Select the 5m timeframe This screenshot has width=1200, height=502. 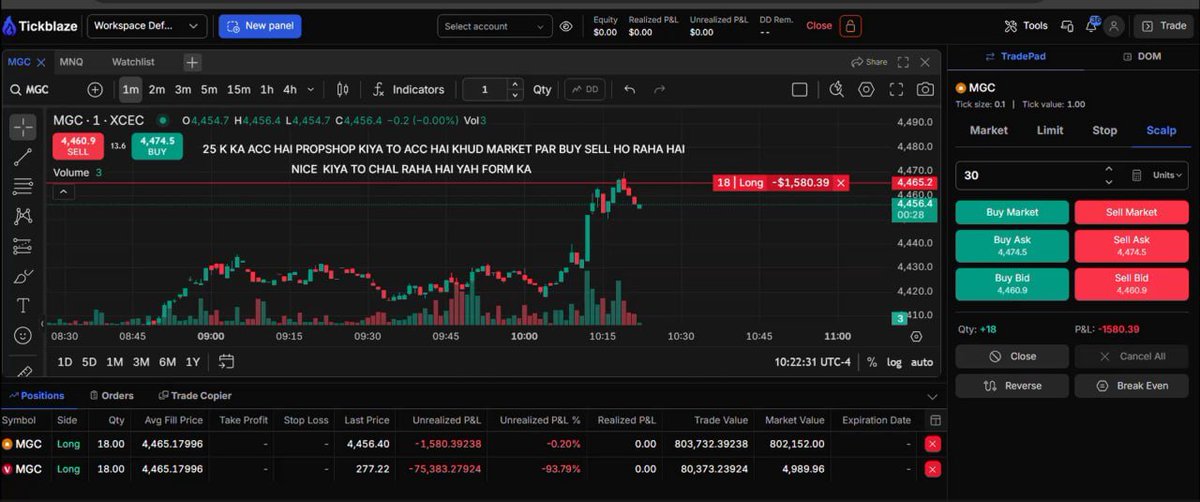(209, 89)
